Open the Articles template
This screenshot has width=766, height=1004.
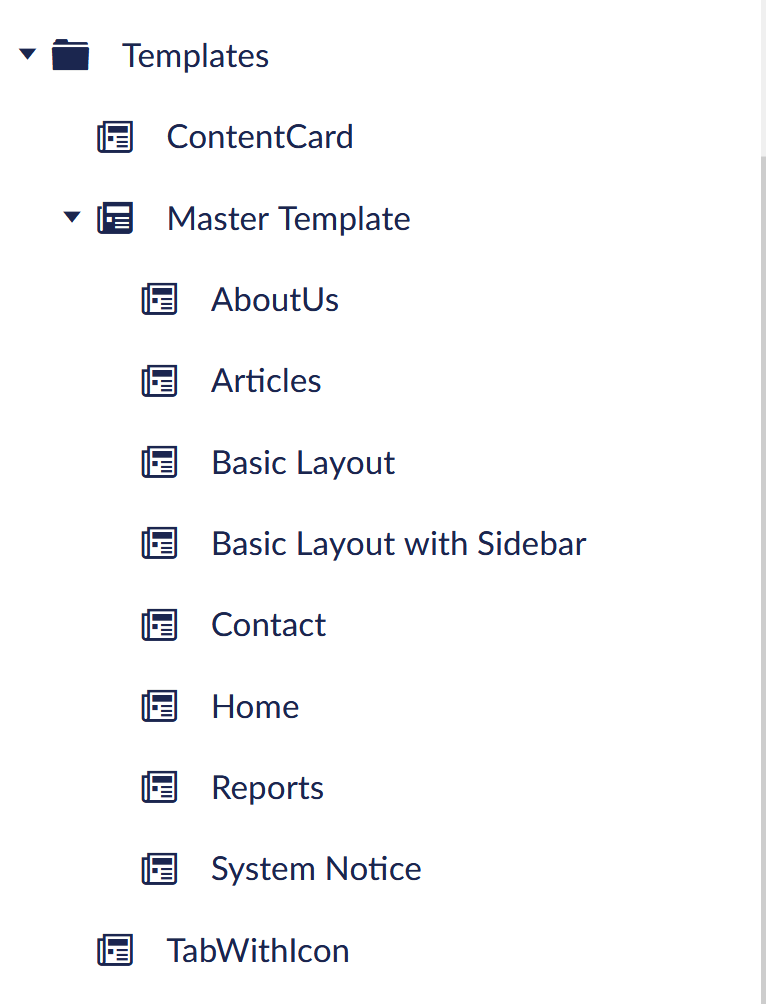click(x=266, y=380)
